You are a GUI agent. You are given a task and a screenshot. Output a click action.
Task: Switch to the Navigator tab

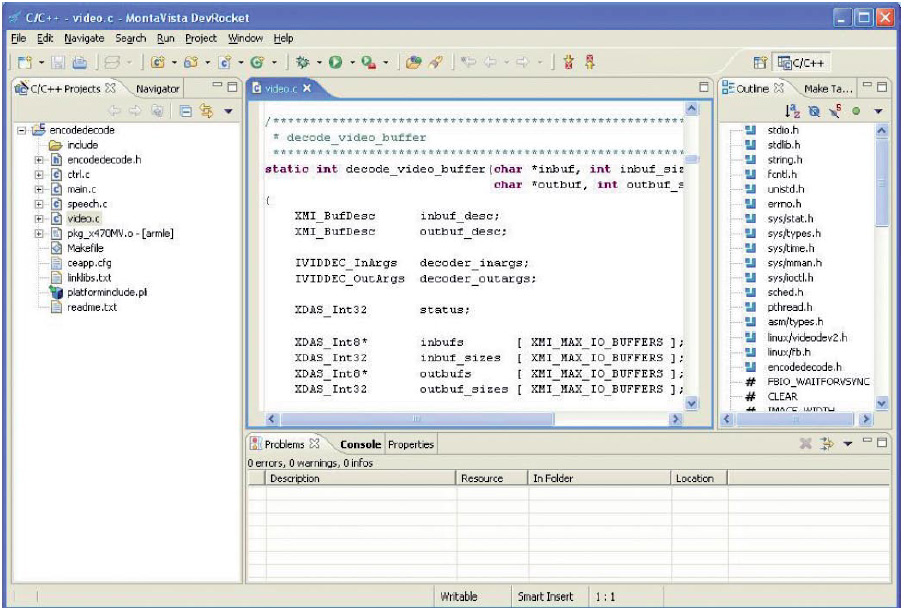pyautogui.click(x=157, y=89)
